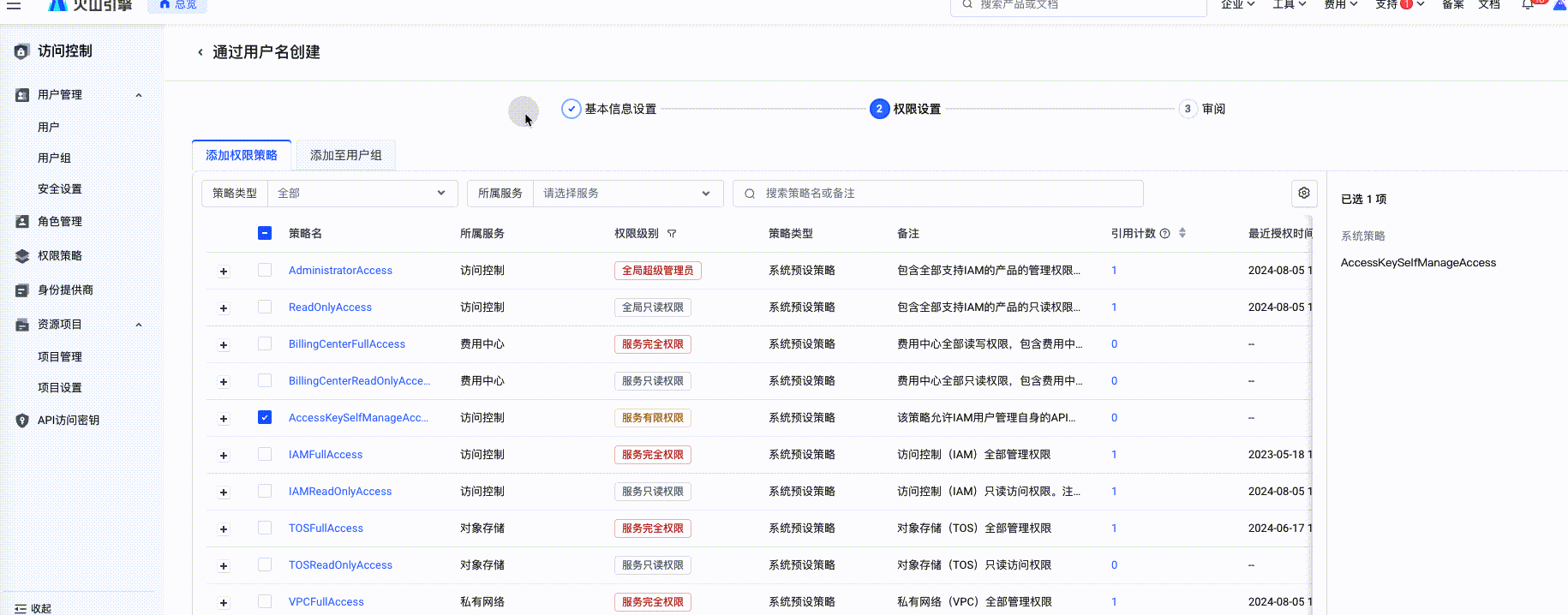This screenshot has width=1568, height=615.
Task: Open 安全设置 in the sidebar
Action: click(60, 188)
